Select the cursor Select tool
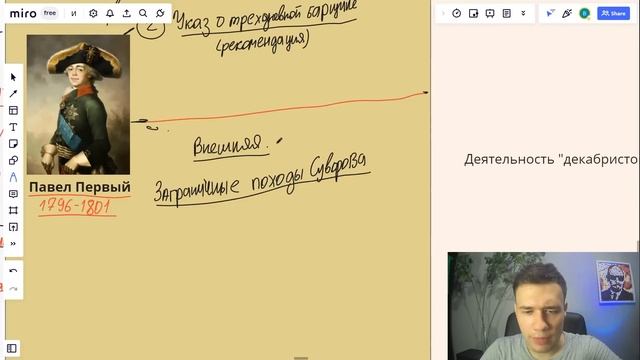 (13, 77)
